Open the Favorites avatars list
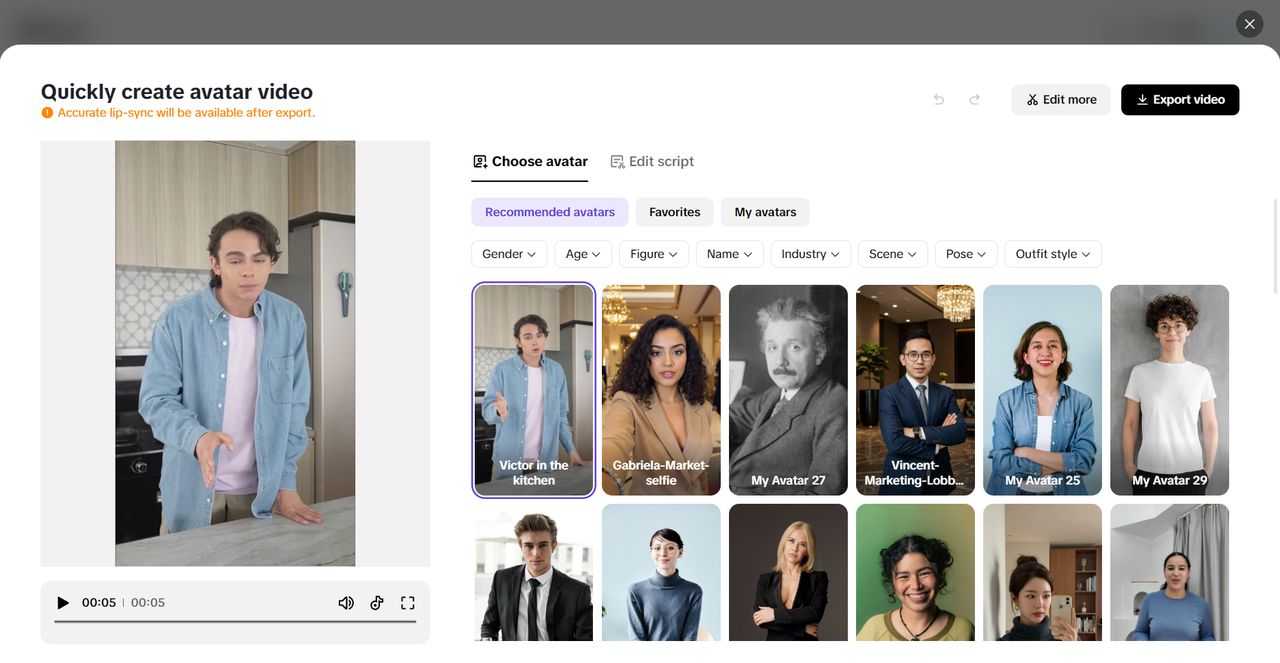 point(675,212)
